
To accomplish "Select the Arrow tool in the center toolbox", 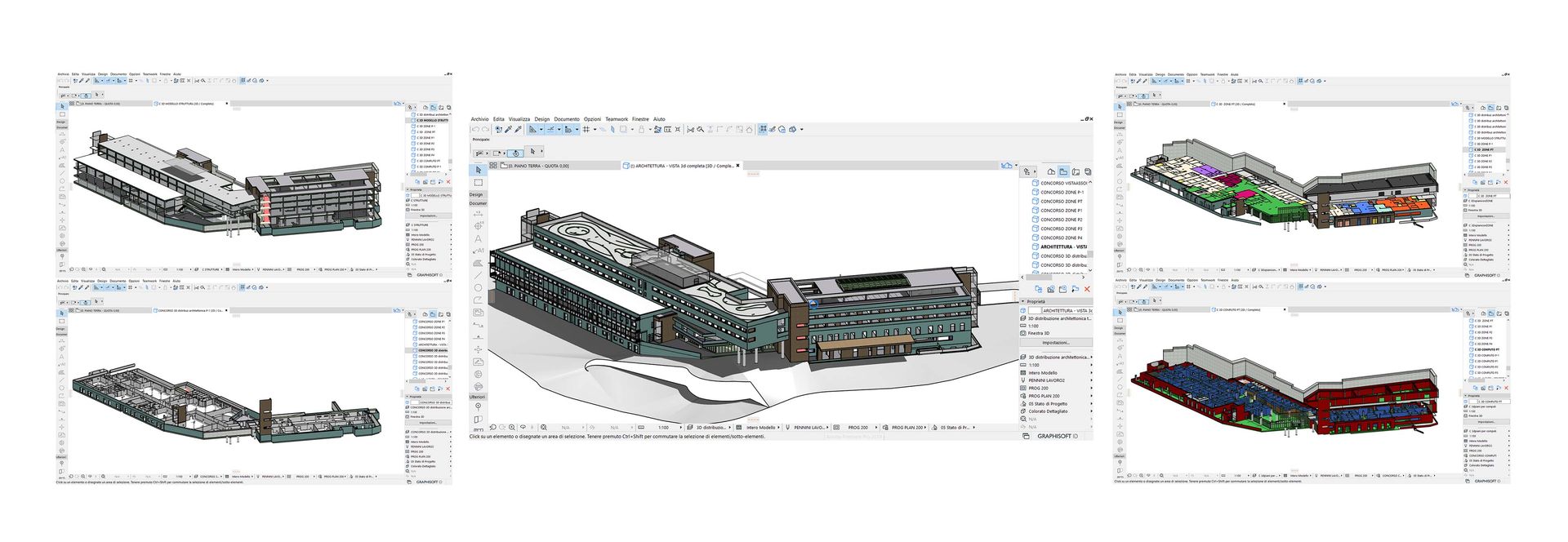I will click(x=478, y=170).
